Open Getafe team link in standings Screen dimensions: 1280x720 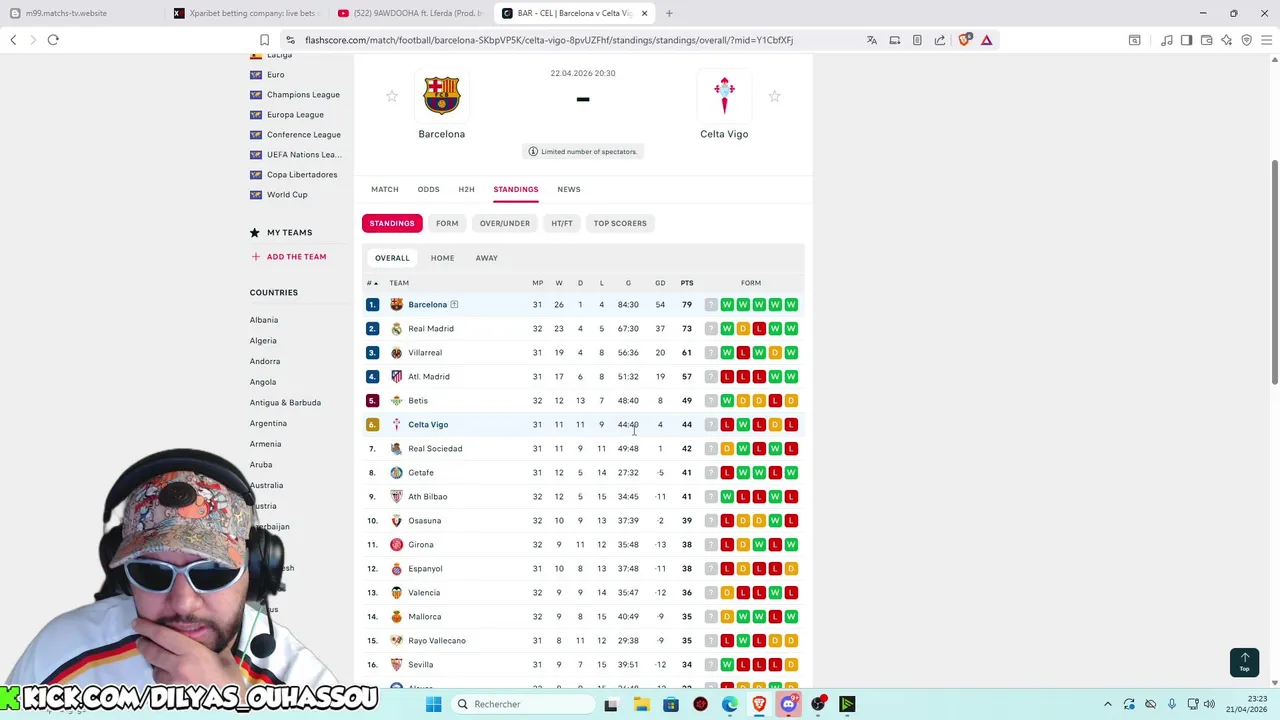tap(421, 473)
